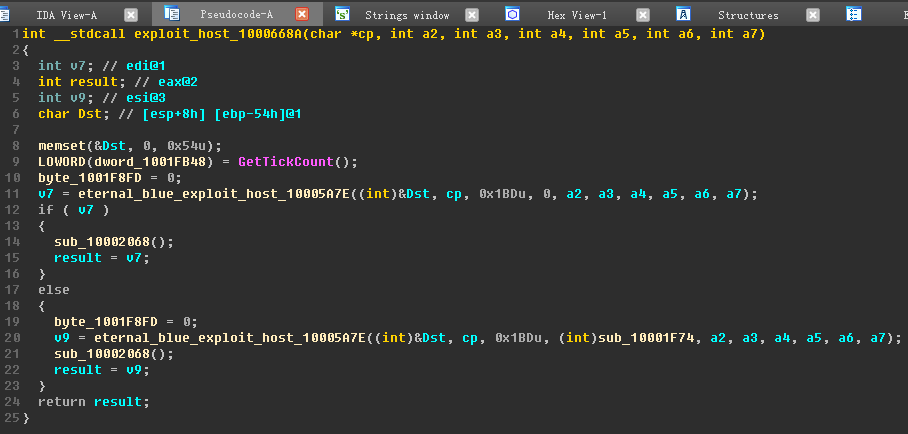
Task: Click the Structures tab 'A' icon
Action: [x=683, y=14]
